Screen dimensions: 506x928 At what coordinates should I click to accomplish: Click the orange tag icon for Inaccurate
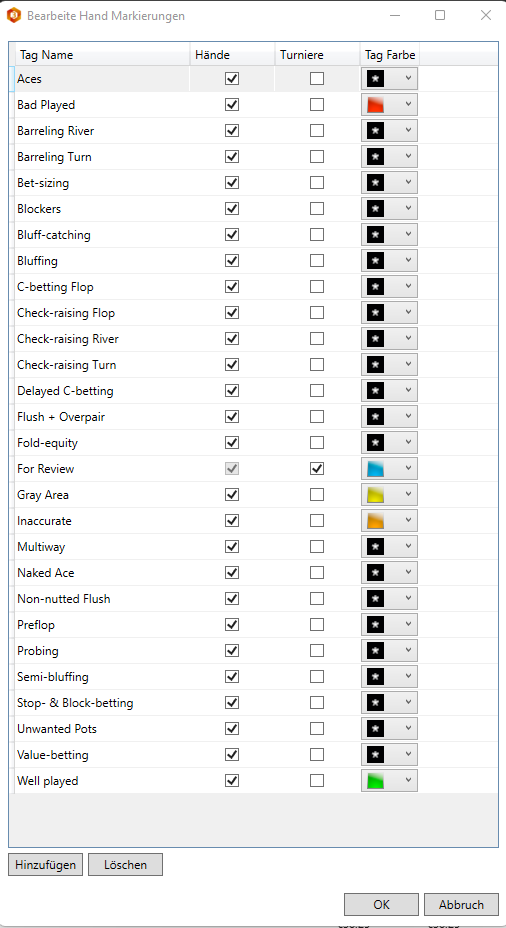(x=375, y=521)
